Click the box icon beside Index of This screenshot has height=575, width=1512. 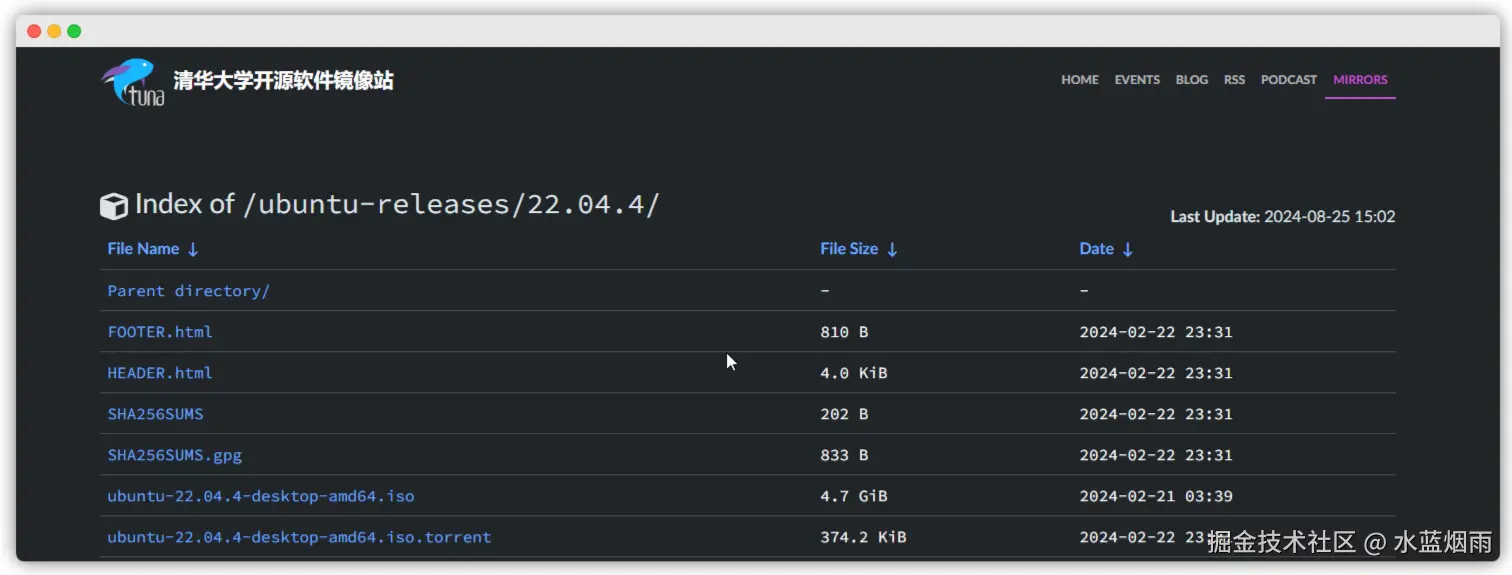click(114, 206)
